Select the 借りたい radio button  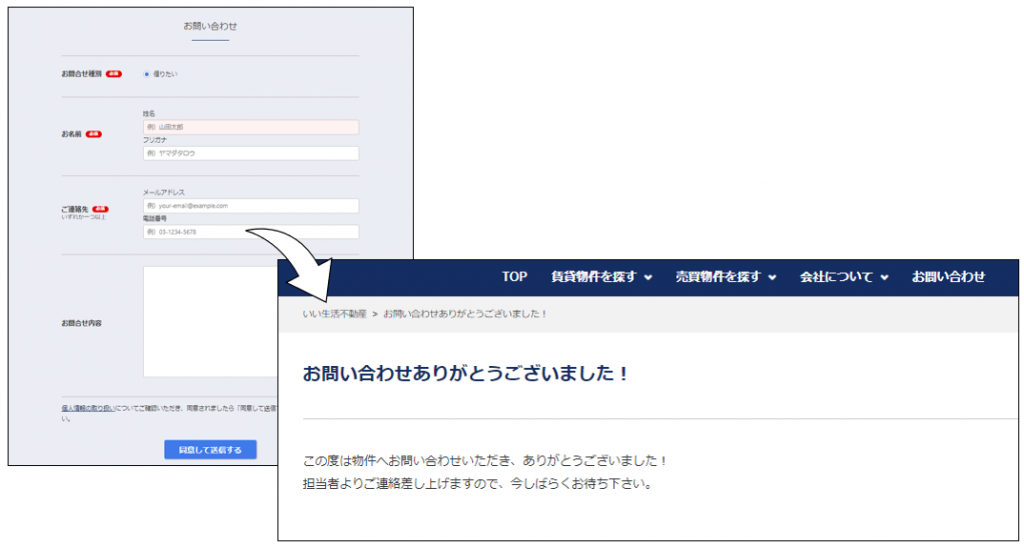pos(147,74)
